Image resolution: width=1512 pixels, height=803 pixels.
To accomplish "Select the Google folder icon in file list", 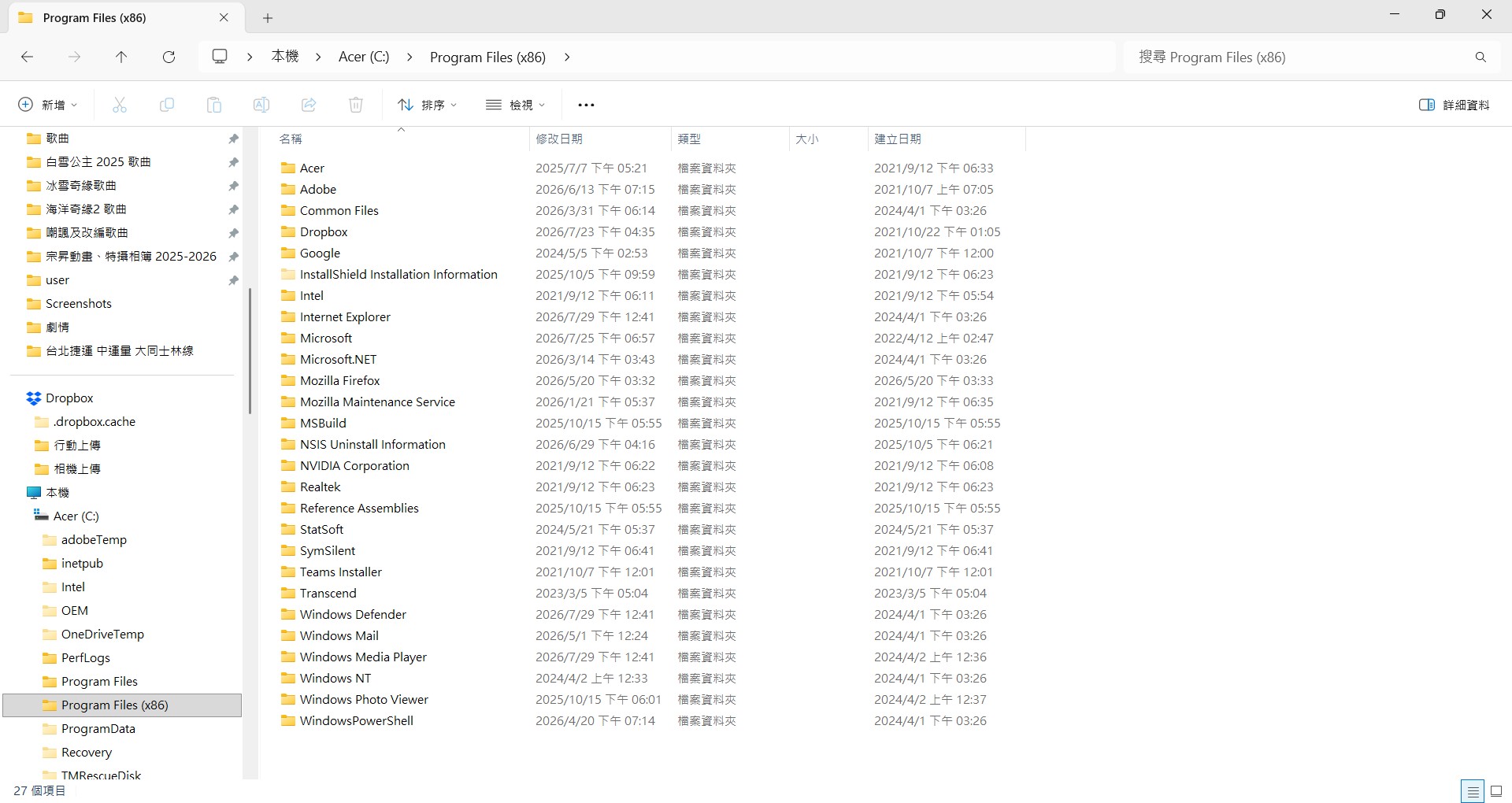I will click(x=288, y=253).
